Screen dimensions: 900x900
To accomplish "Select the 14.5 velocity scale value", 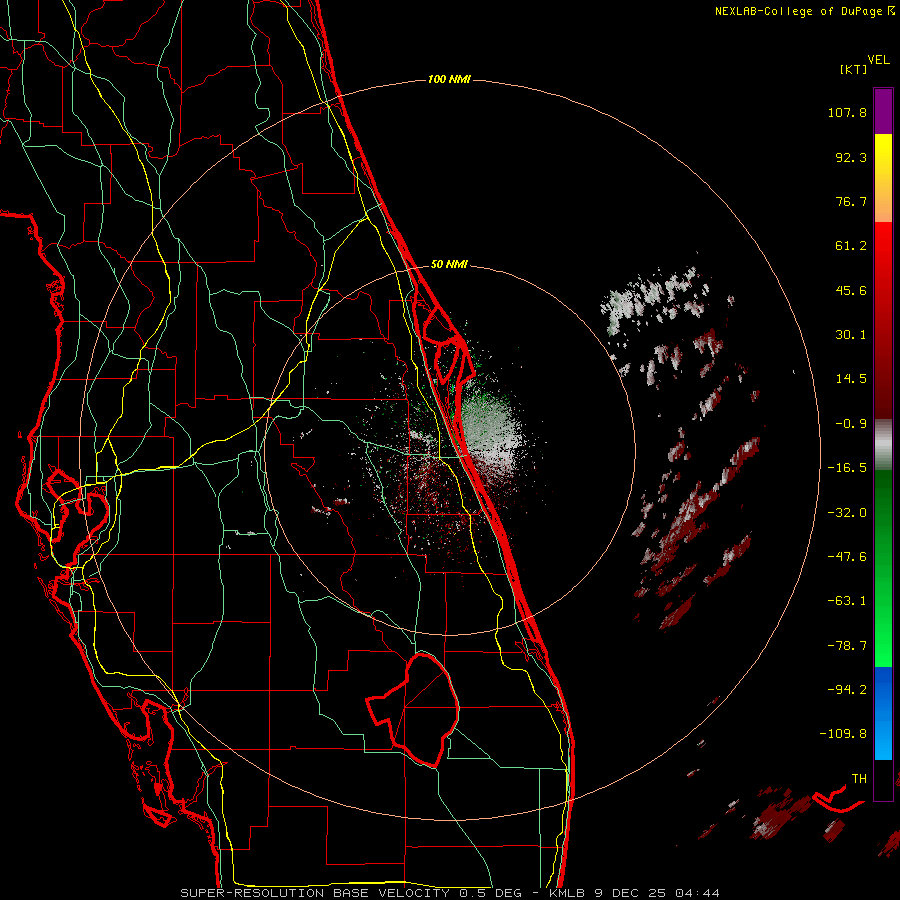I will click(x=851, y=379).
